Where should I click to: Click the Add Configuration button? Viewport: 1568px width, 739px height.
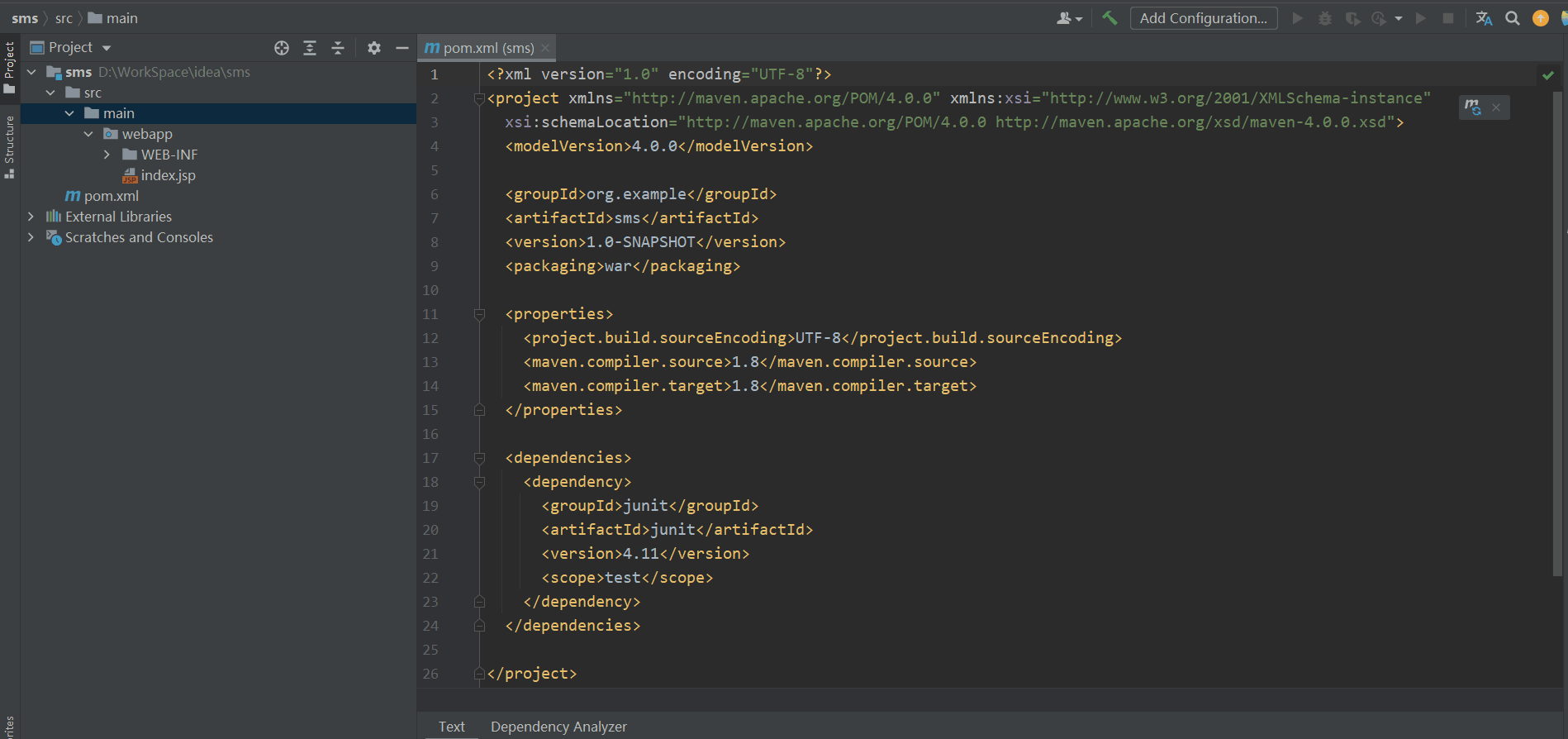[1203, 18]
